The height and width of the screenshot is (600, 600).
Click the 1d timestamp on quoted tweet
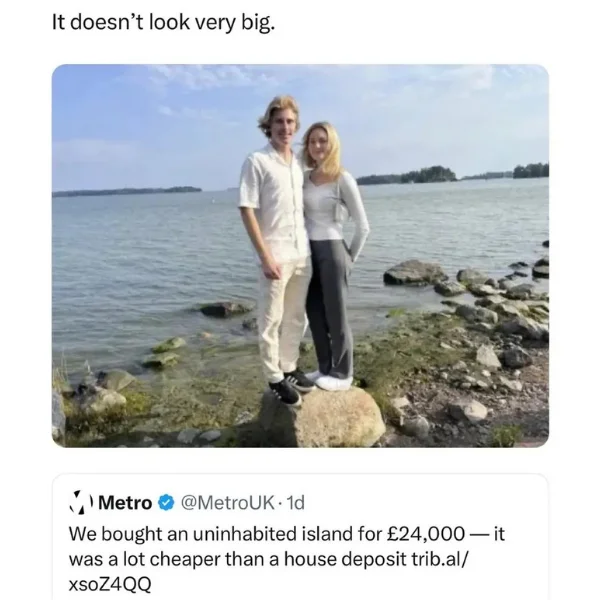pyautogui.click(x=295, y=503)
